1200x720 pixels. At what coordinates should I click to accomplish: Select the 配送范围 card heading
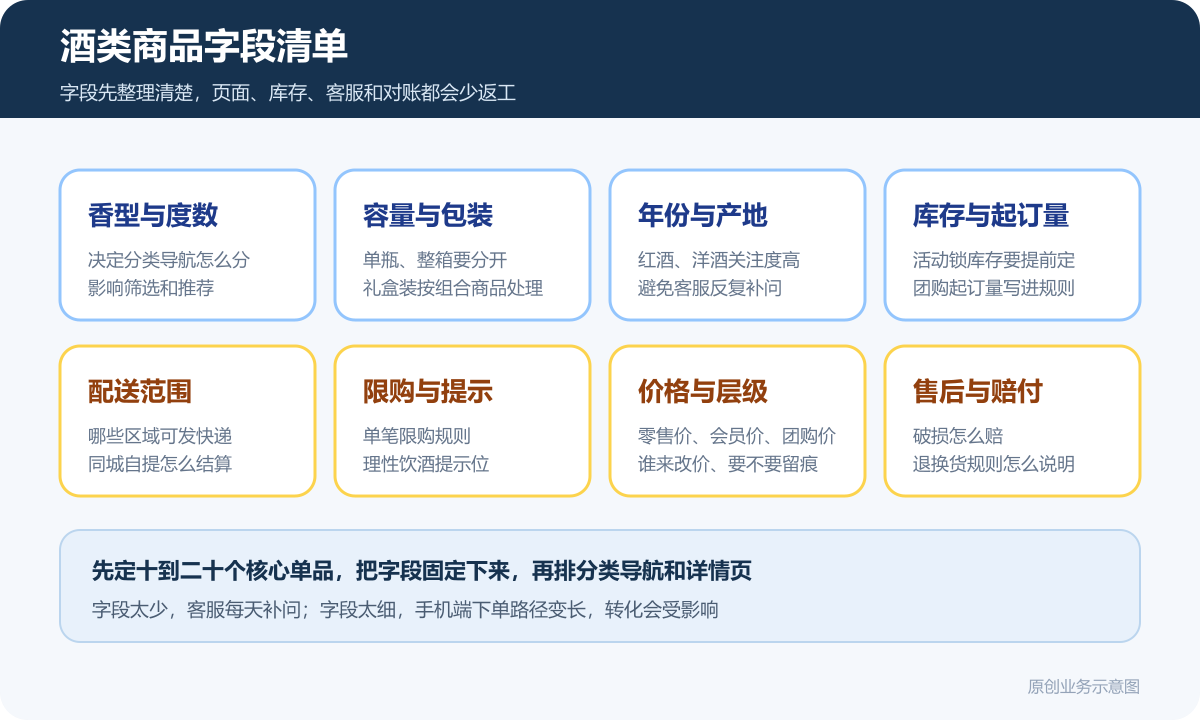(x=140, y=391)
